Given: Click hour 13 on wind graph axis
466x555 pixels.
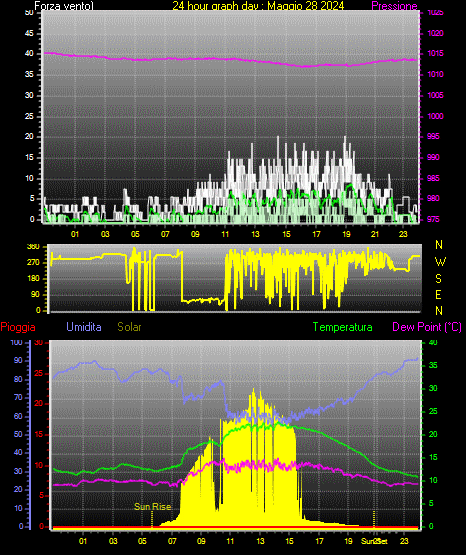Looking at the screenshot, I should 255,234.
